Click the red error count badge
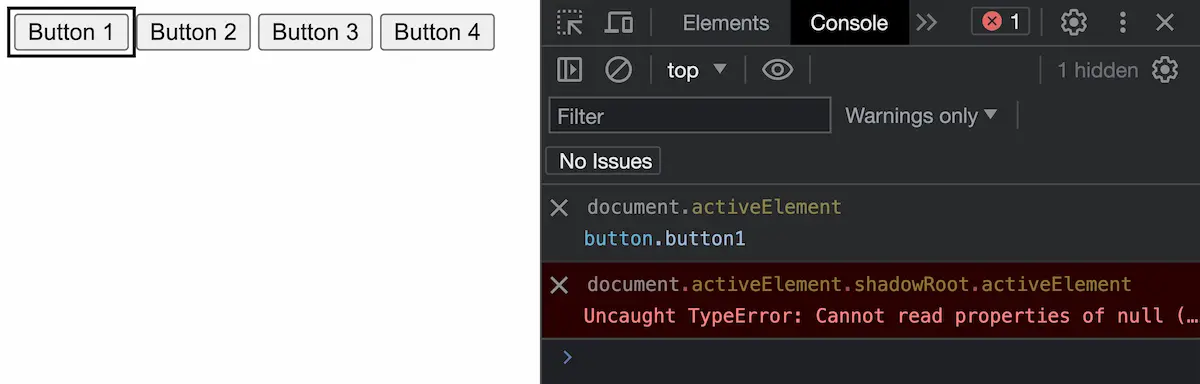1200x384 pixels. click(1001, 22)
